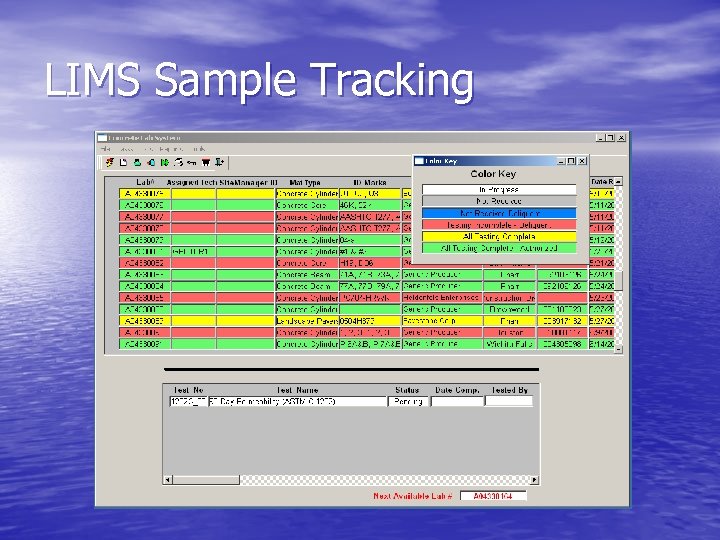Click the 56 Day Permeability test name field
Screen dimensions: 720x540
(x=298, y=401)
